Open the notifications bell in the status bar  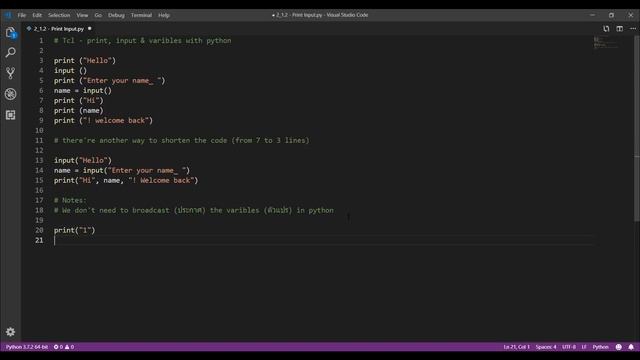coord(631,347)
